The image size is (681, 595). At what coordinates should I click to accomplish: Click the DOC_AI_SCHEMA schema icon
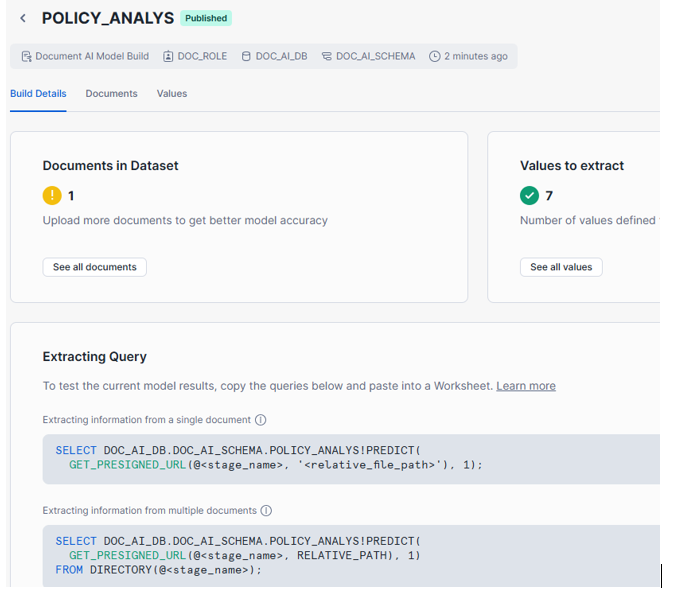(x=327, y=57)
